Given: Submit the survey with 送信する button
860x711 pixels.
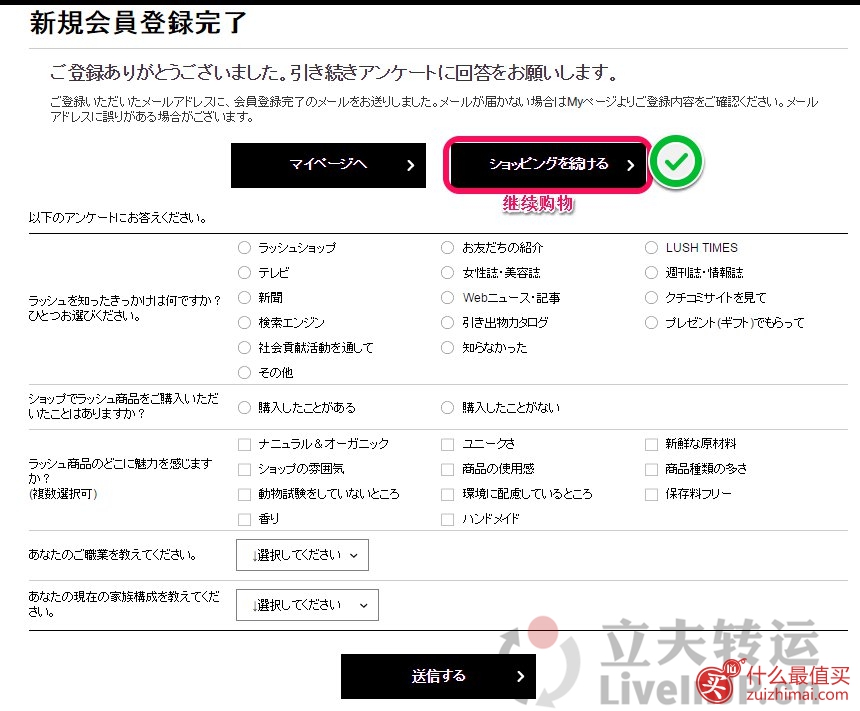Looking at the screenshot, I should [438, 676].
